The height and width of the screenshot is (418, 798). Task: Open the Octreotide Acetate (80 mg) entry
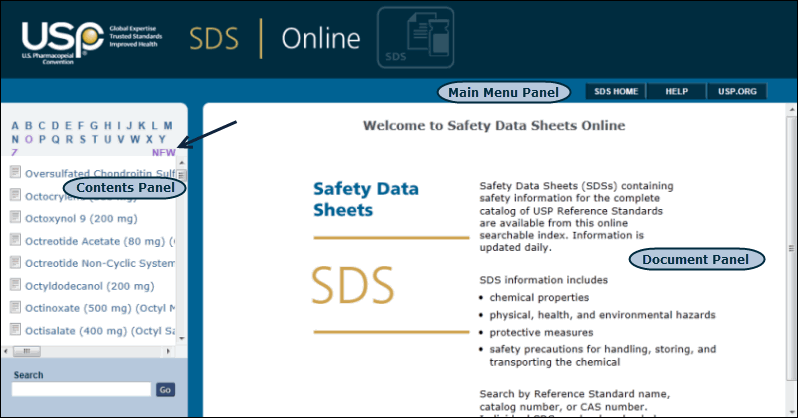pos(100,241)
